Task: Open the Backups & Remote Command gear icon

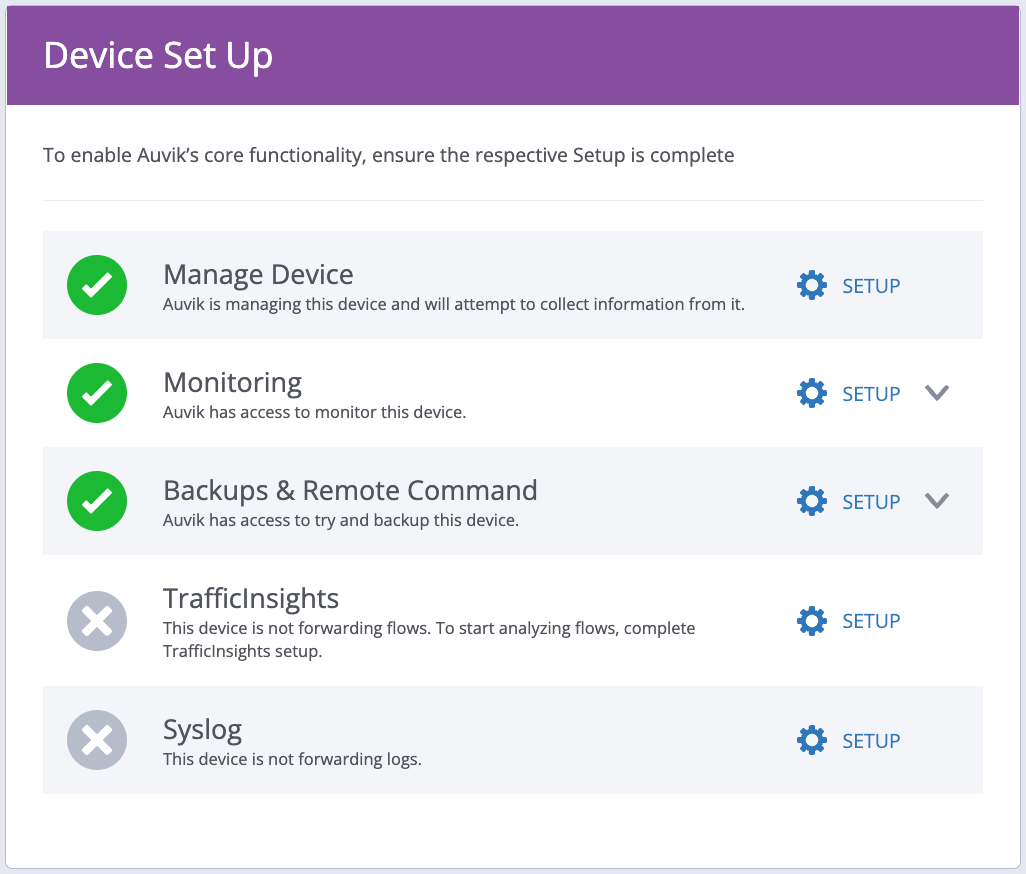Action: (812, 501)
